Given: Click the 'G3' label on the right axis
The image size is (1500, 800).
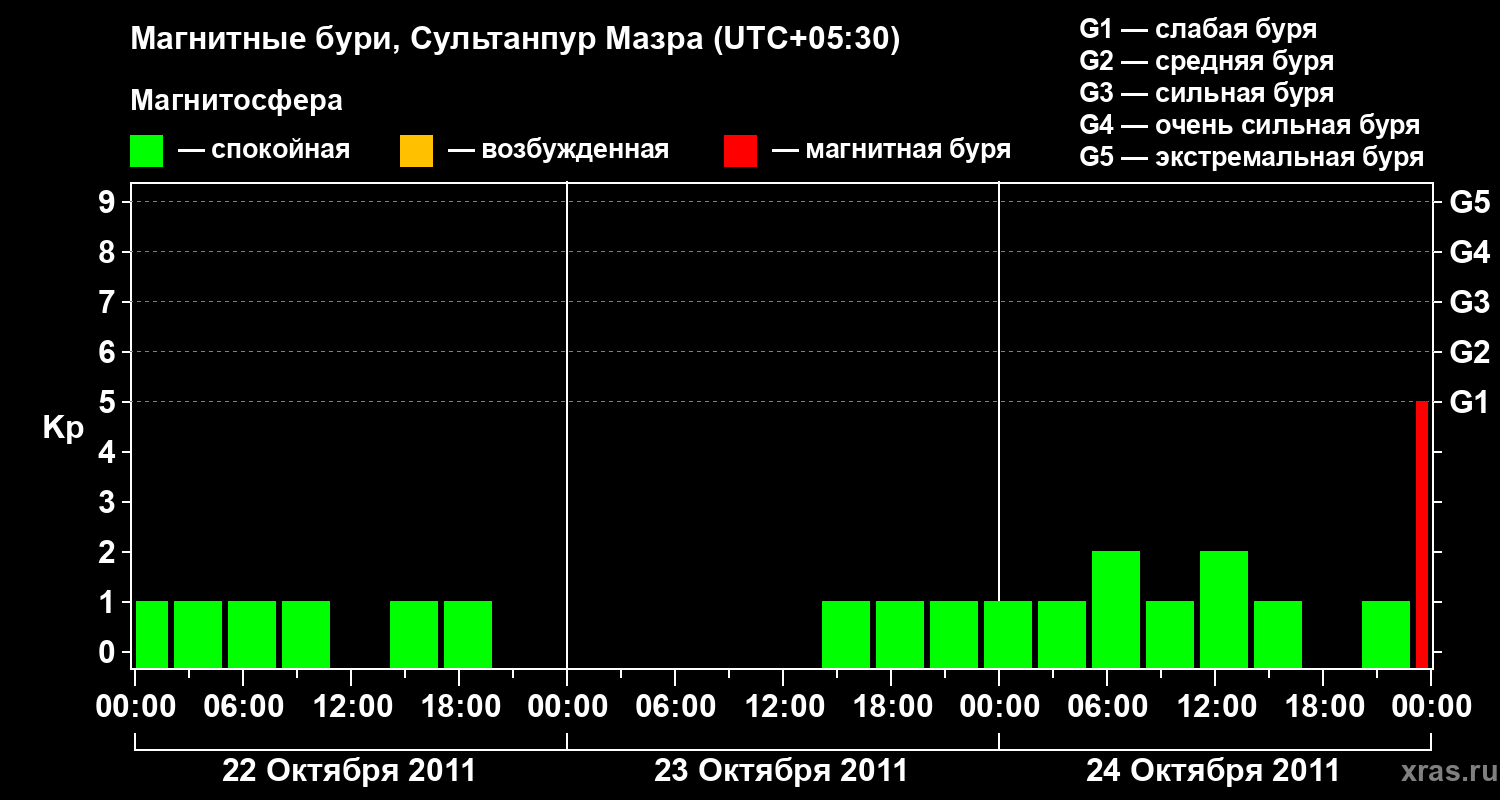Looking at the screenshot, I should click(x=1469, y=303).
